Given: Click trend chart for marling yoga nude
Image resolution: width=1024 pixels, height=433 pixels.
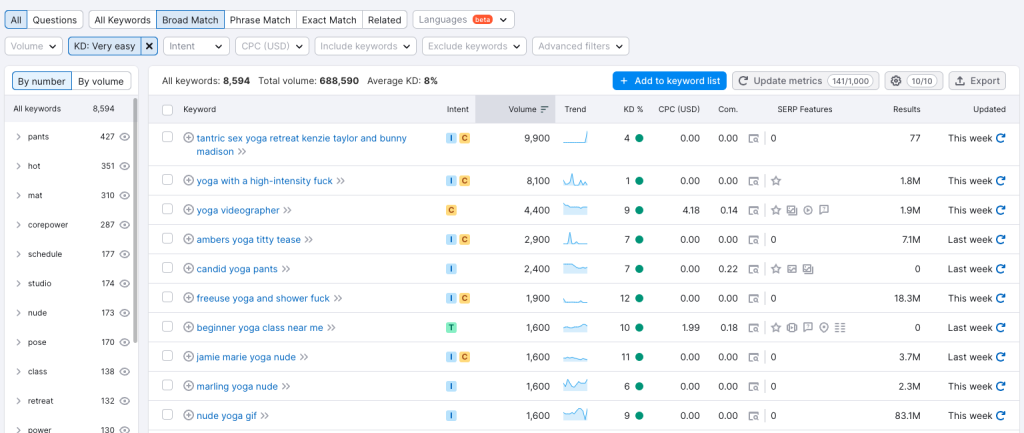Looking at the screenshot, I should coord(575,385).
